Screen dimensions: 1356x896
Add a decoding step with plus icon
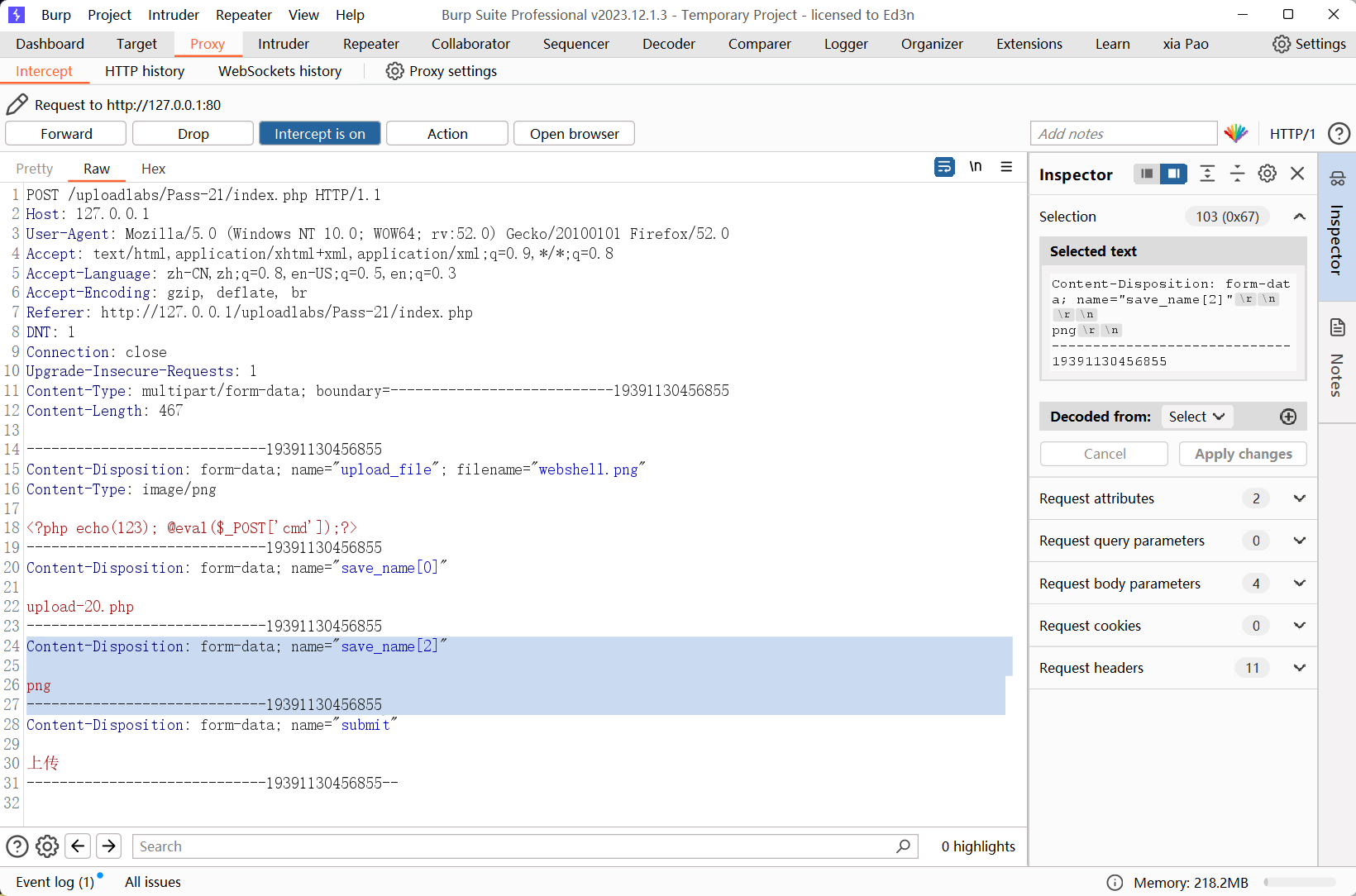[1288, 417]
